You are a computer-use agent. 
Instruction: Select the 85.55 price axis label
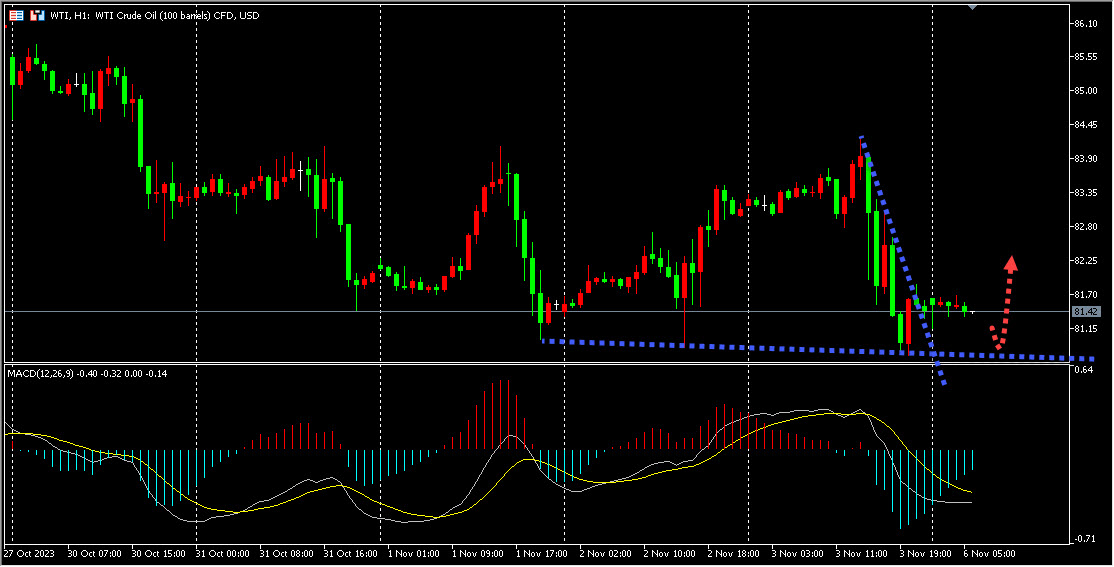[x=1086, y=57]
